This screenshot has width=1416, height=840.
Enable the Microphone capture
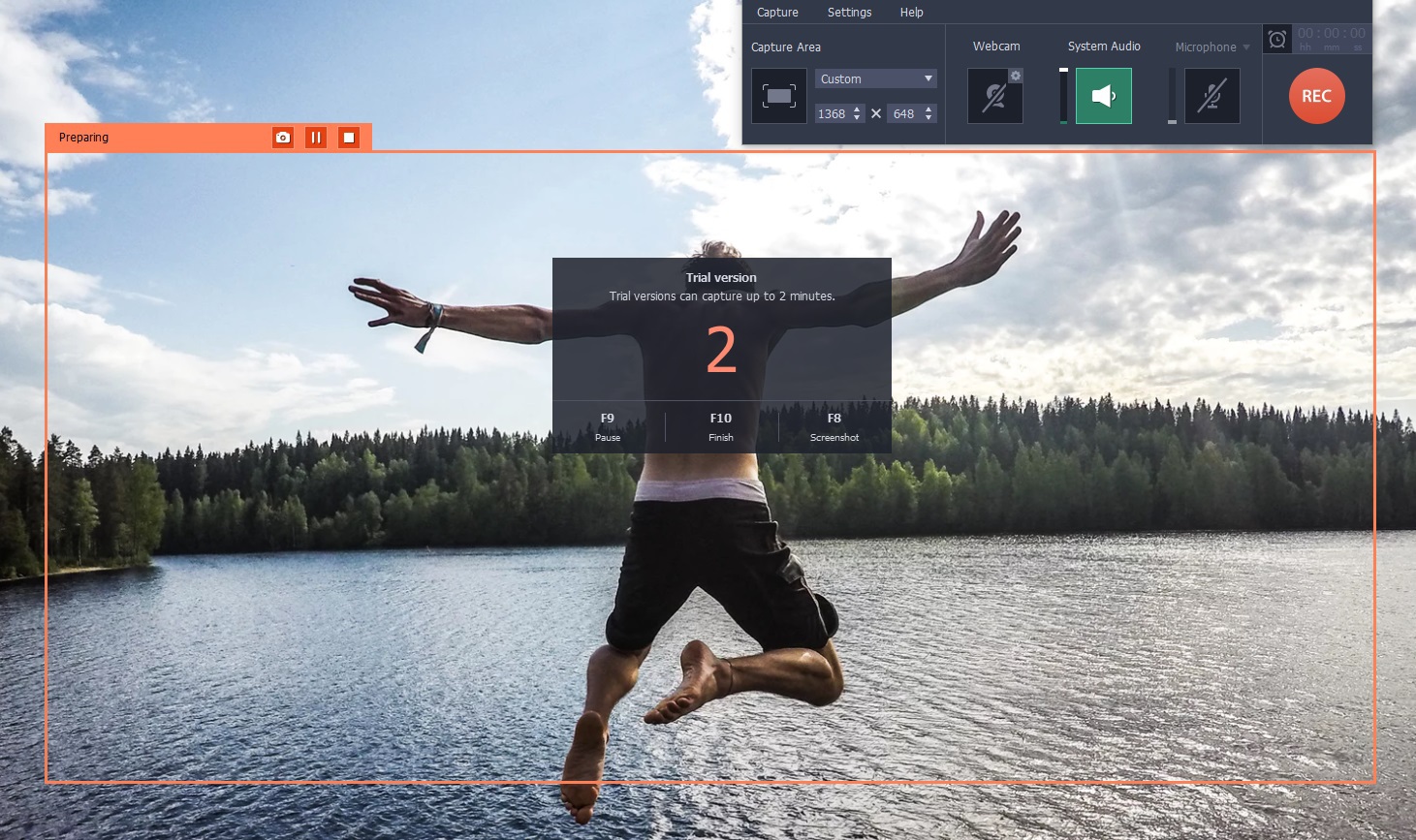[x=1212, y=95]
